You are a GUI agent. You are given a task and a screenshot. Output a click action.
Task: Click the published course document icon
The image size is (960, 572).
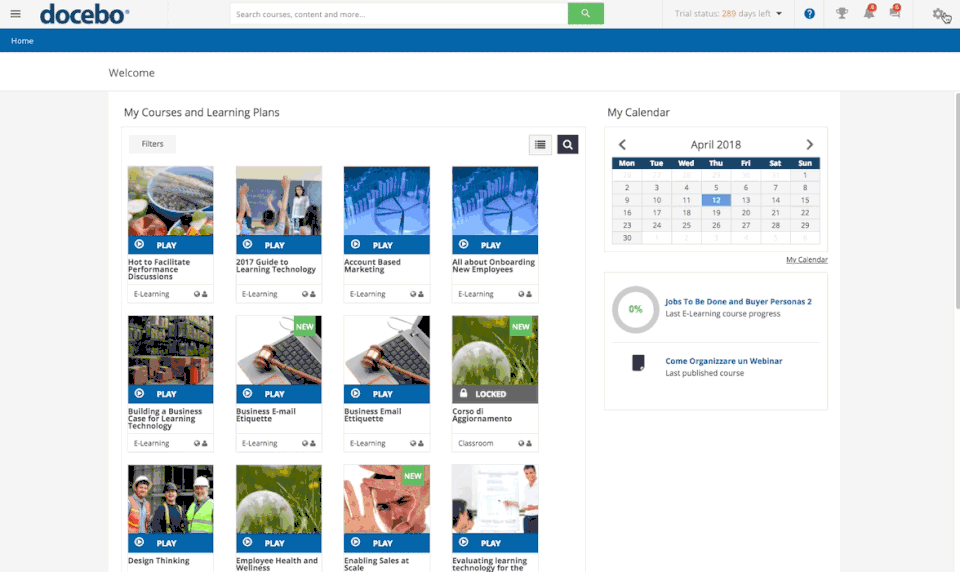(637, 363)
